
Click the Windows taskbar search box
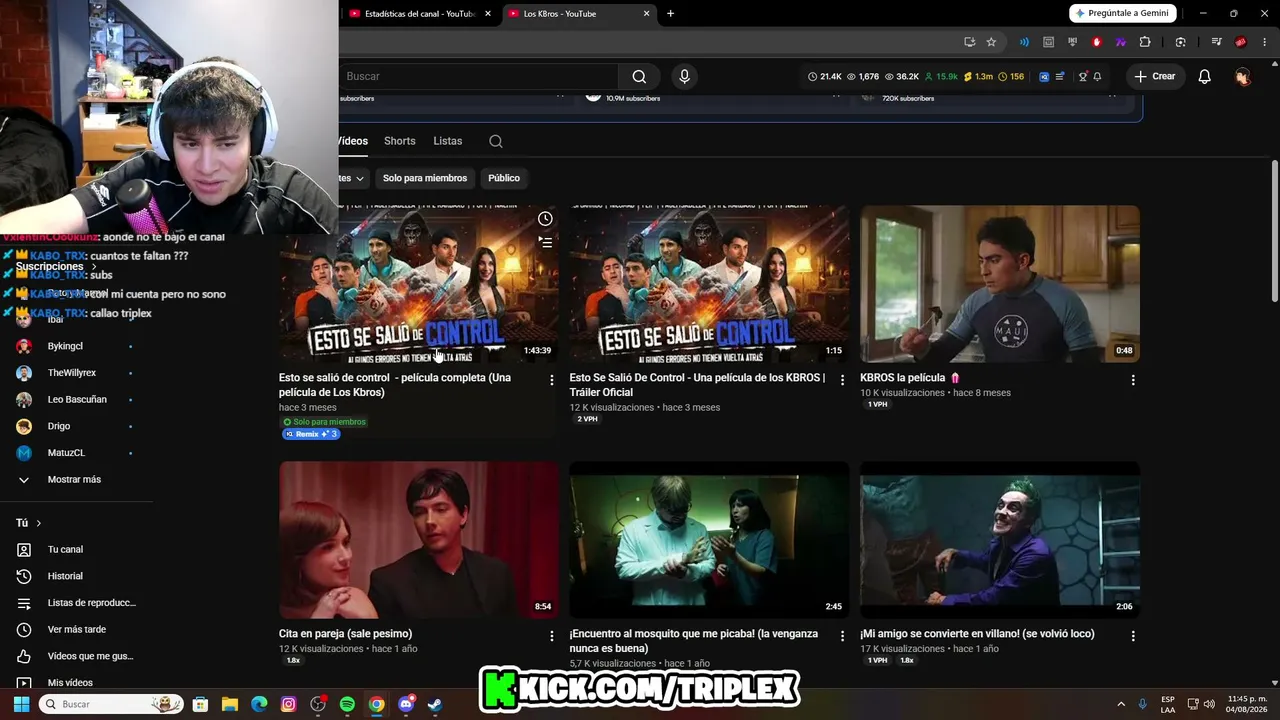coord(111,704)
